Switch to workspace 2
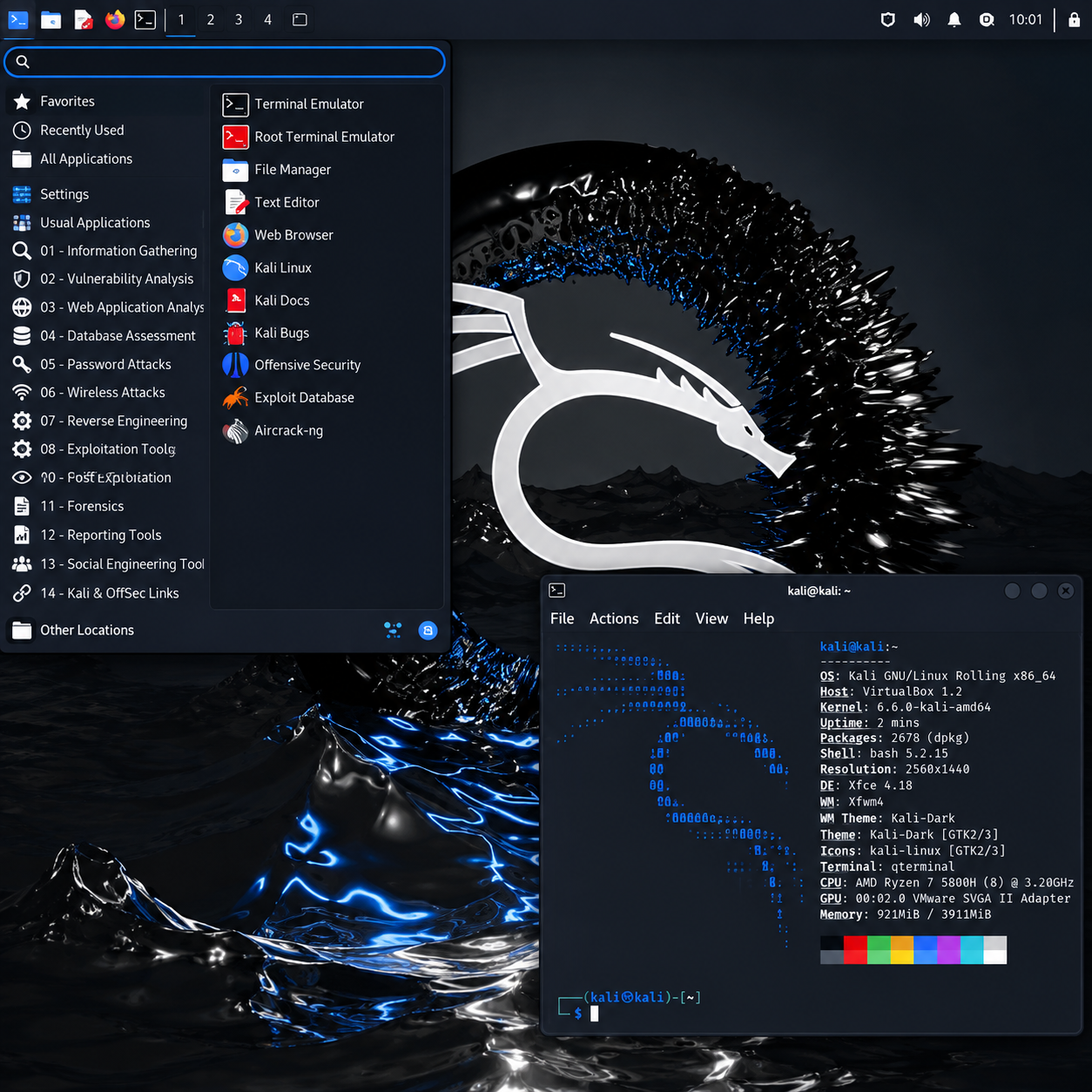Screen dimensions: 1092x1092 210,19
